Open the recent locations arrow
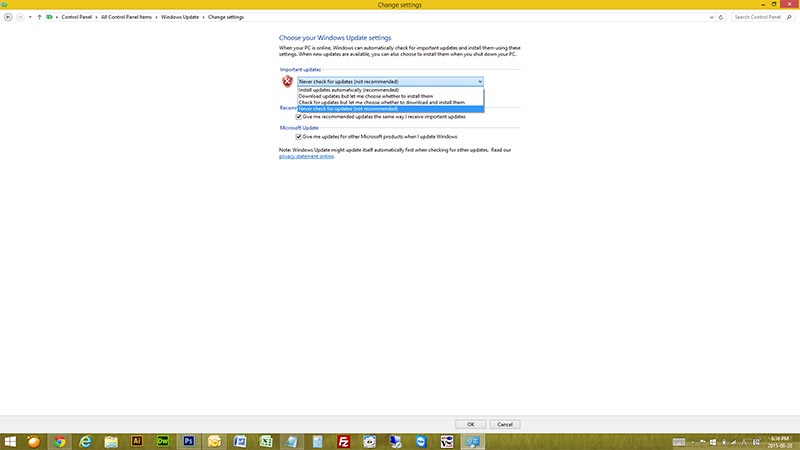 (30, 17)
